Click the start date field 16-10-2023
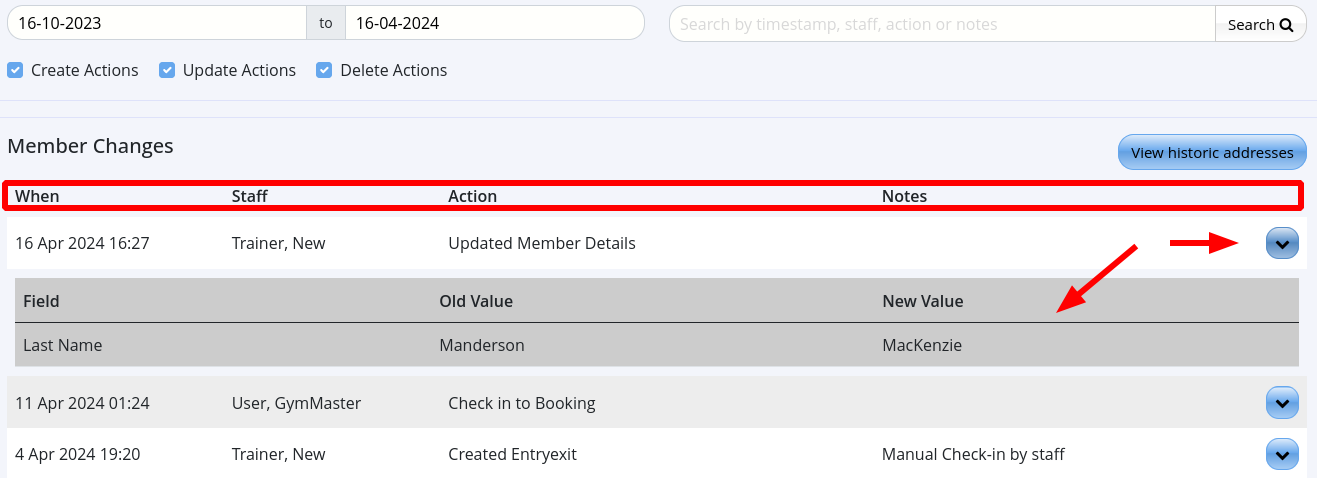 [x=155, y=23]
